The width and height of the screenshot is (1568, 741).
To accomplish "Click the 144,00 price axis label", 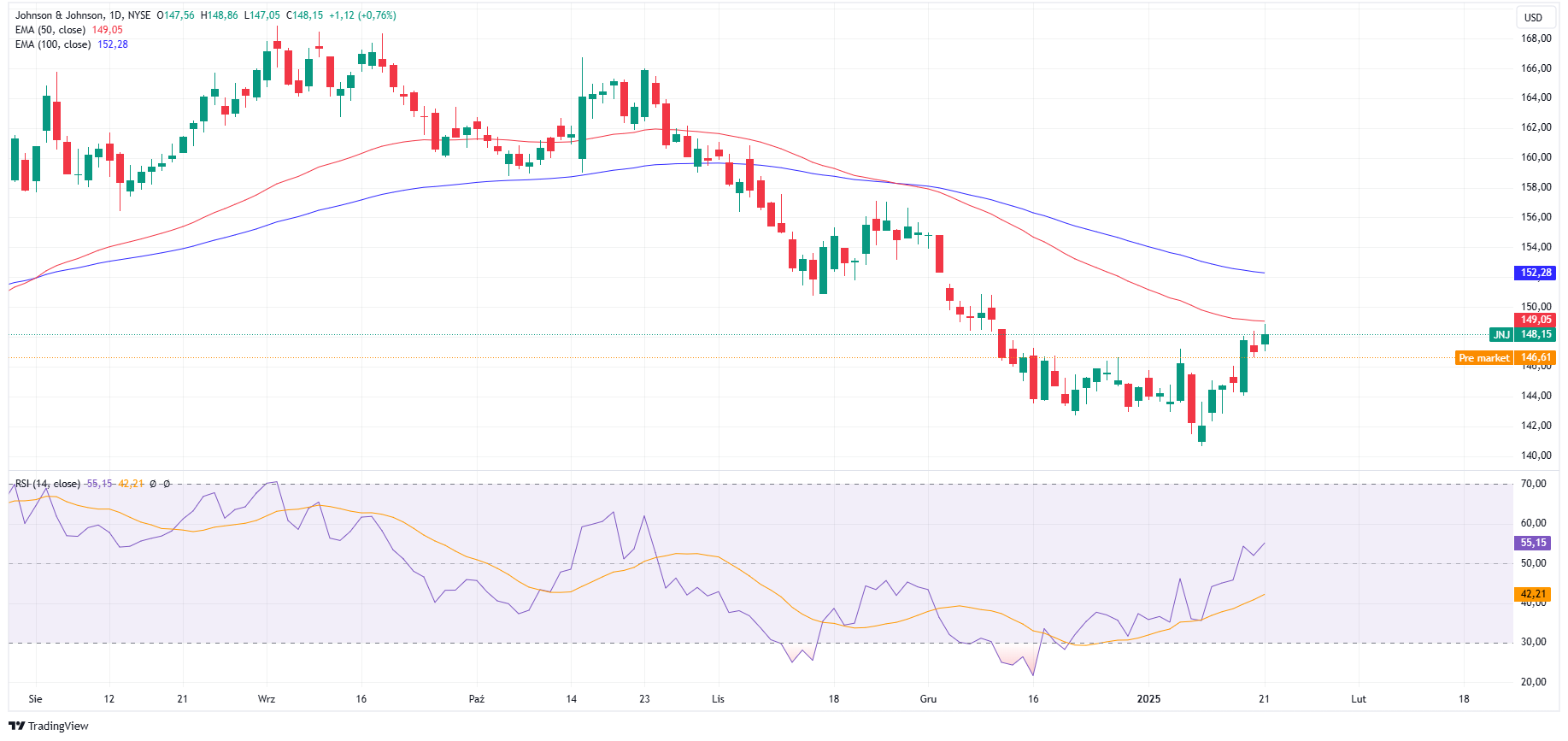I will tap(1536, 396).
